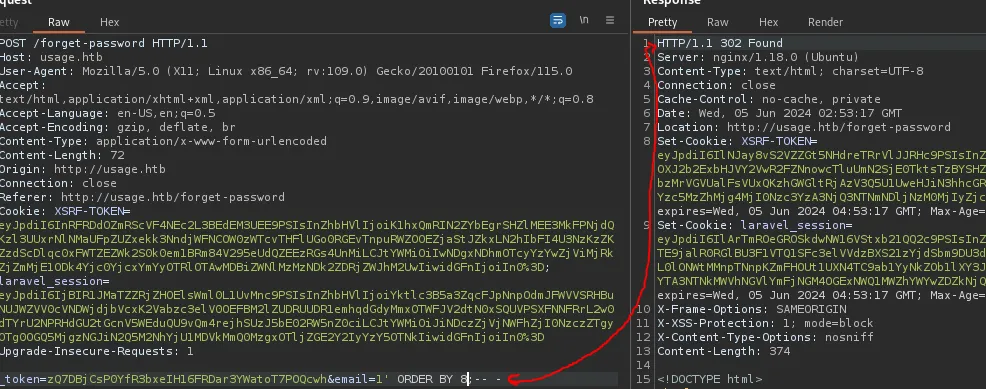Image resolution: width=986 pixels, height=389 pixels.
Task: Click the response Connection: close header
Action: pos(716,85)
